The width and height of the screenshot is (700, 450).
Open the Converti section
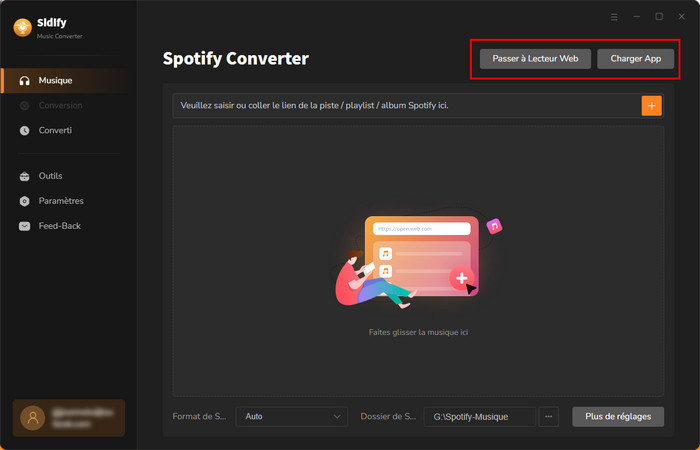point(55,131)
